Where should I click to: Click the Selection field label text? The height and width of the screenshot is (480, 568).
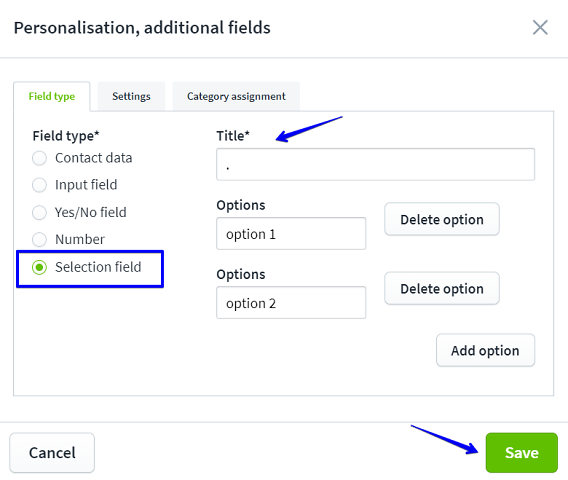tap(98, 267)
